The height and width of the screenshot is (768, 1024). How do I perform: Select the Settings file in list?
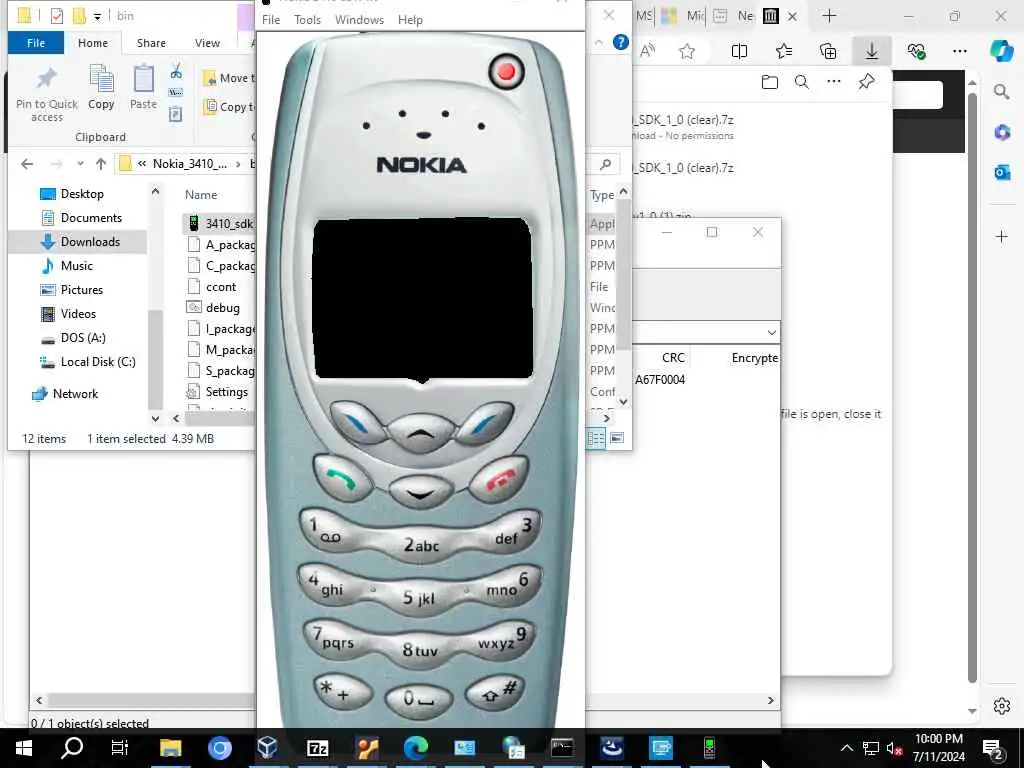[x=226, y=392]
